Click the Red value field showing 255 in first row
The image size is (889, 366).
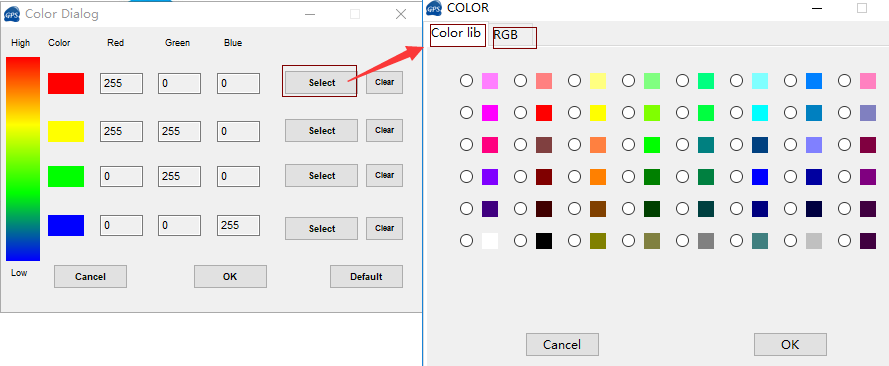121,83
